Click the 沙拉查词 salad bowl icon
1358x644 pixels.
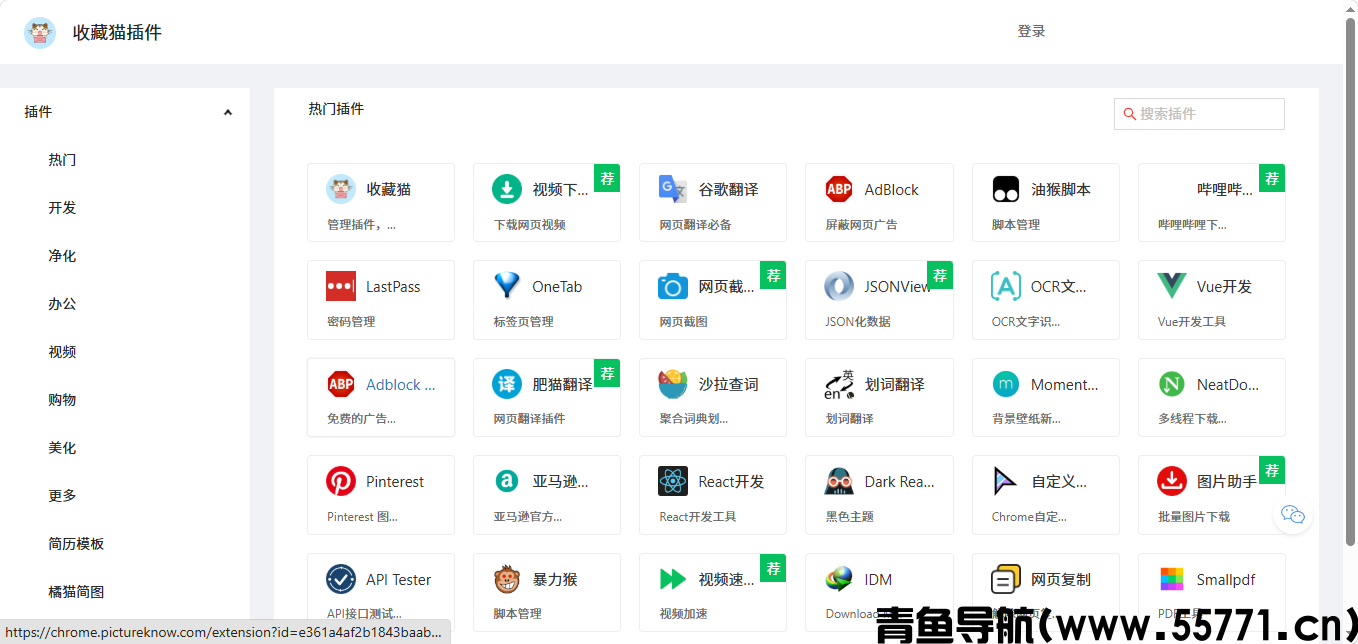coord(673,384)
